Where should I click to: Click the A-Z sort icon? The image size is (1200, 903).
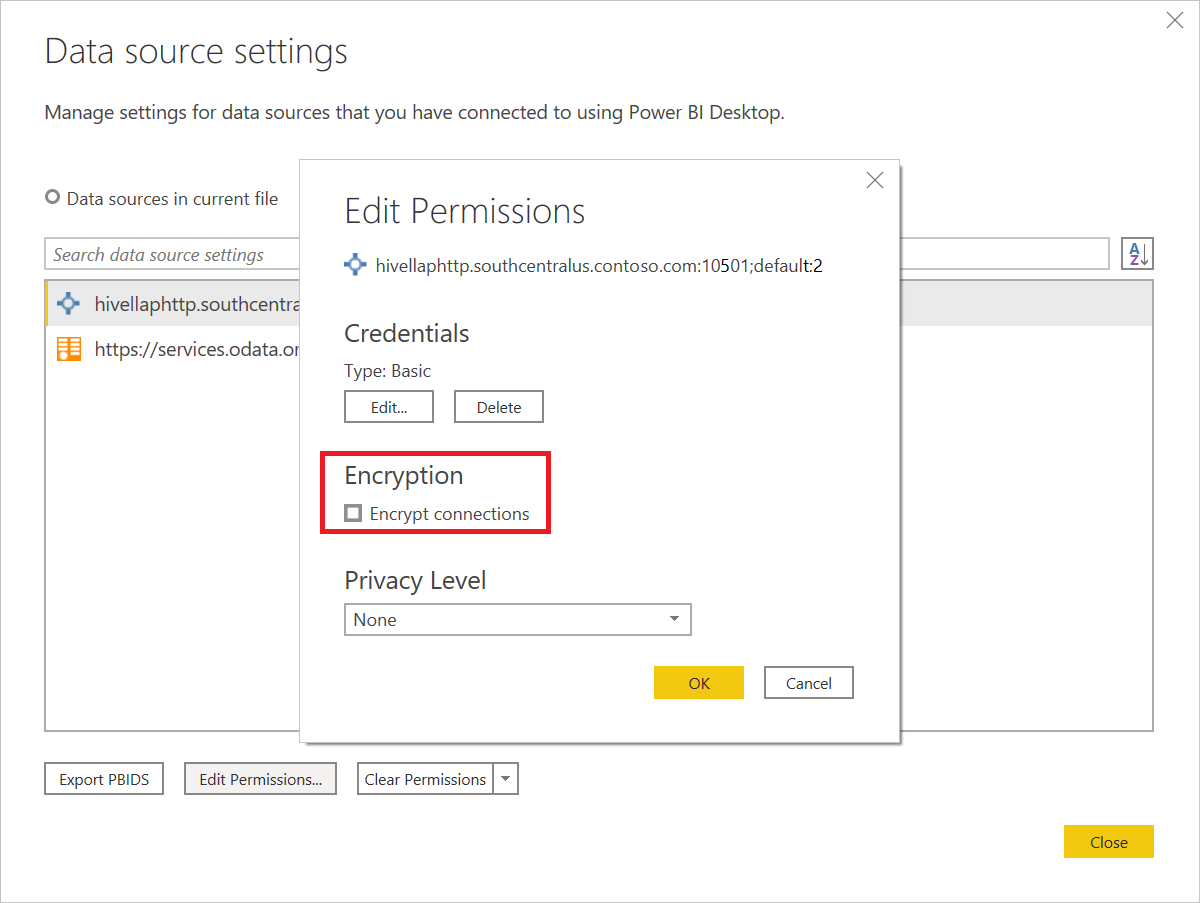point(1138,254)
